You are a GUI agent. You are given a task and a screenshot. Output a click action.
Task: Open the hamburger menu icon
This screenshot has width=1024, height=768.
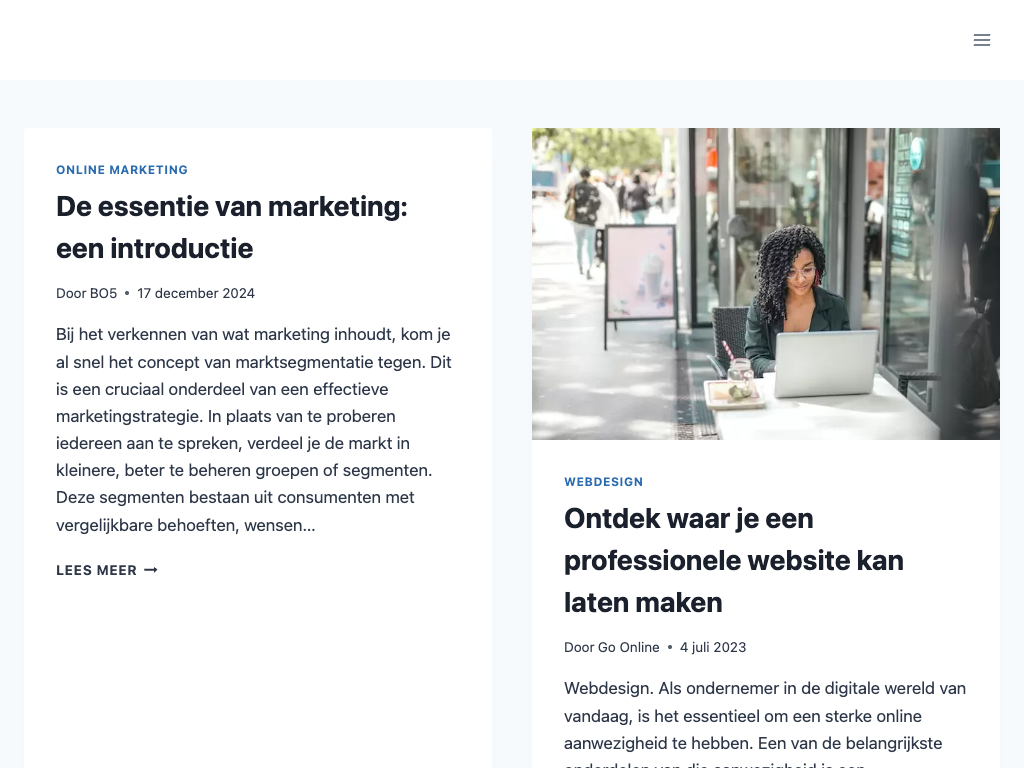[x=982, y=40]
